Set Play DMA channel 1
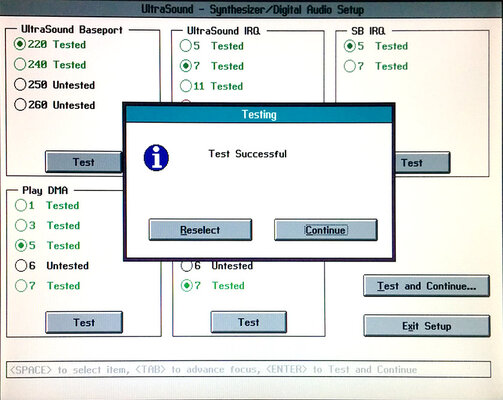 click(47, 205)
